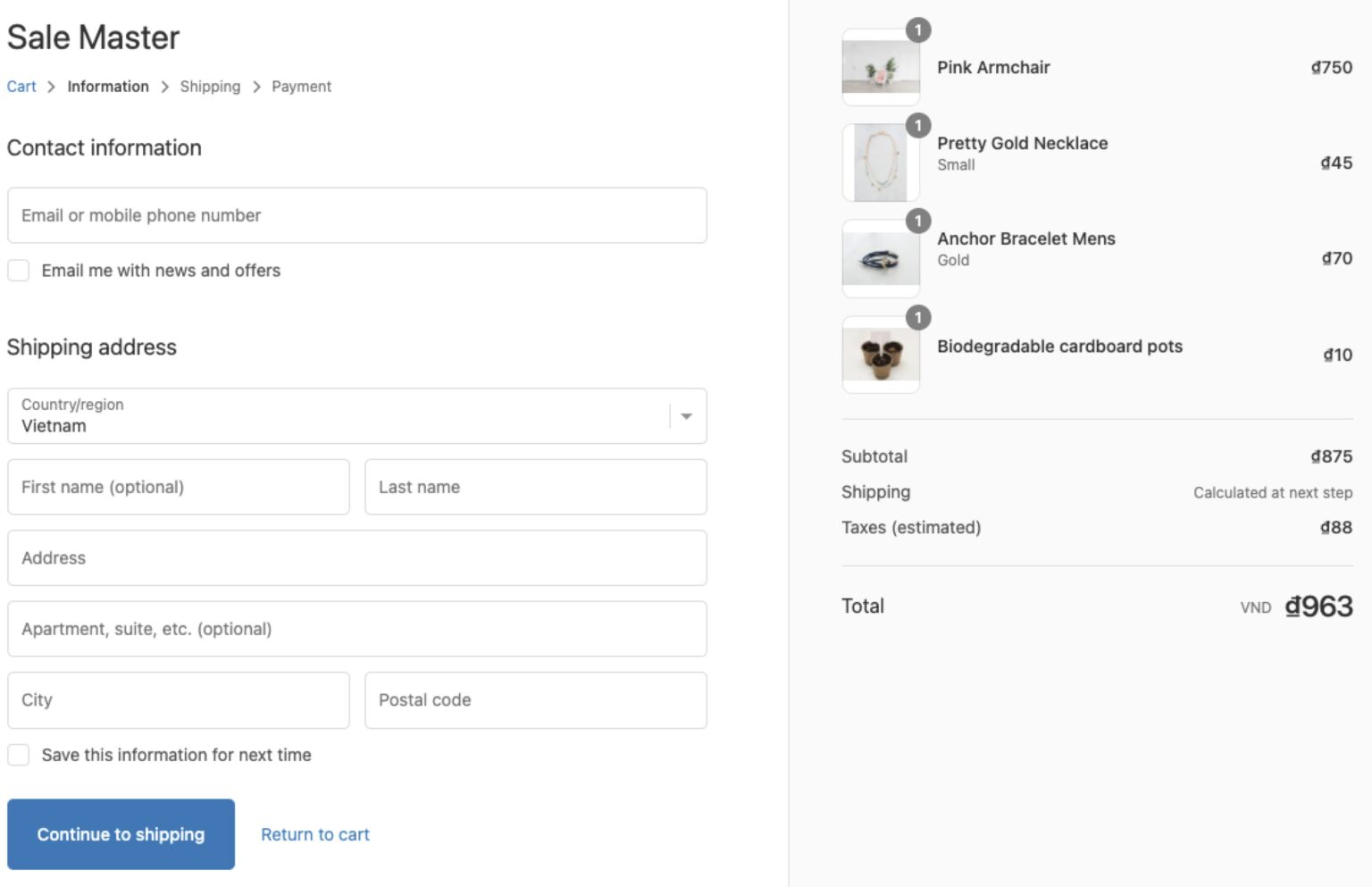Screen dimensions: 1372x887
Task: Click the ₫750 price of Pink Armchair
Action: [x=1331, y=67]
